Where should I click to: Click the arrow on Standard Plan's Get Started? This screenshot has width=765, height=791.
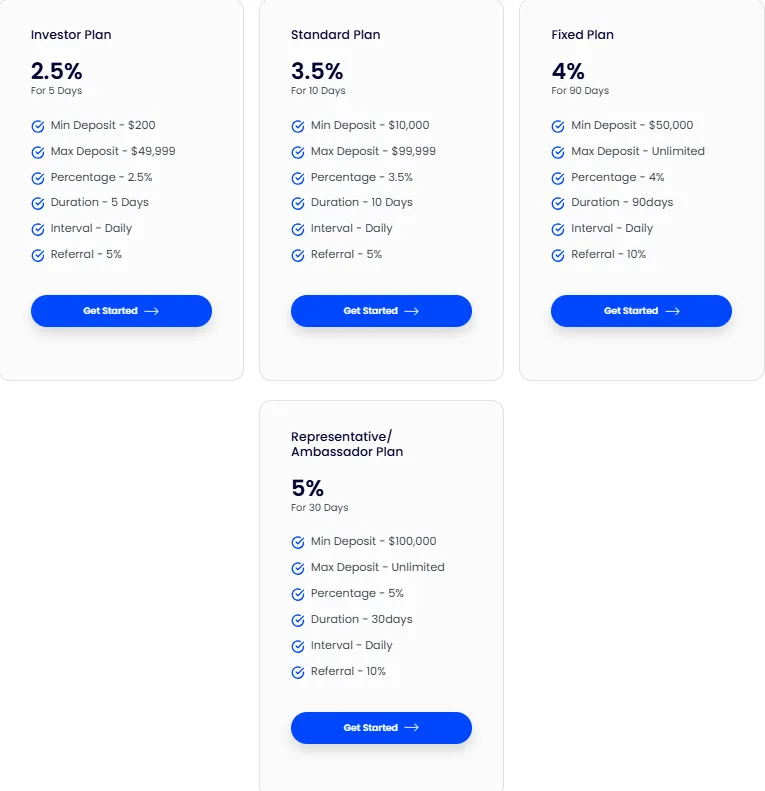(x=411, y=311)
